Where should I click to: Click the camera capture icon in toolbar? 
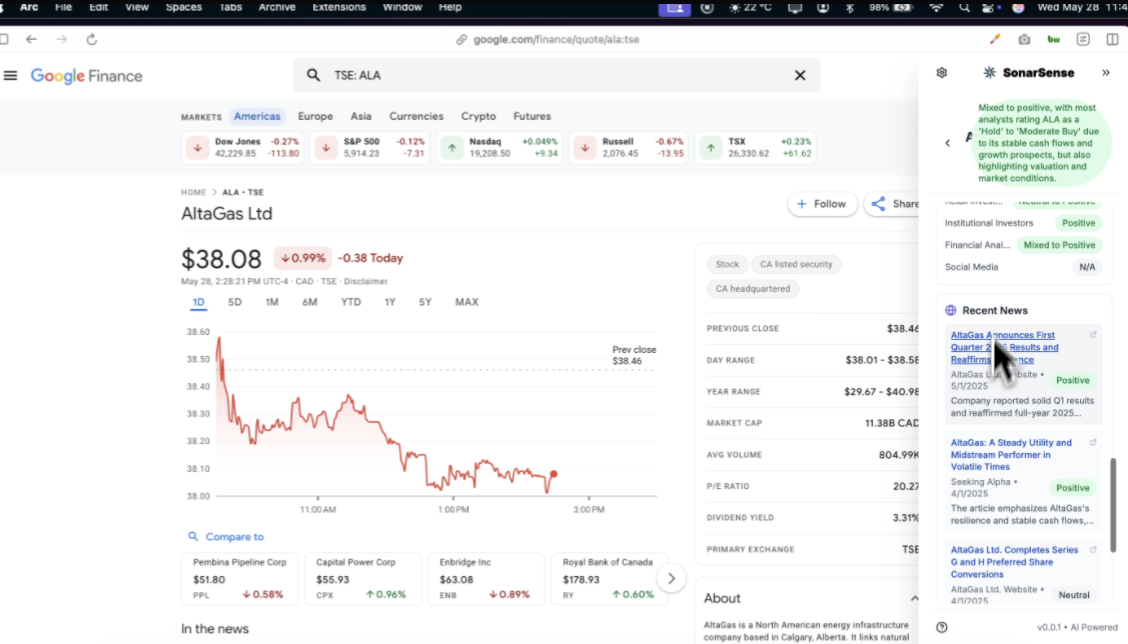point(1024,40)
